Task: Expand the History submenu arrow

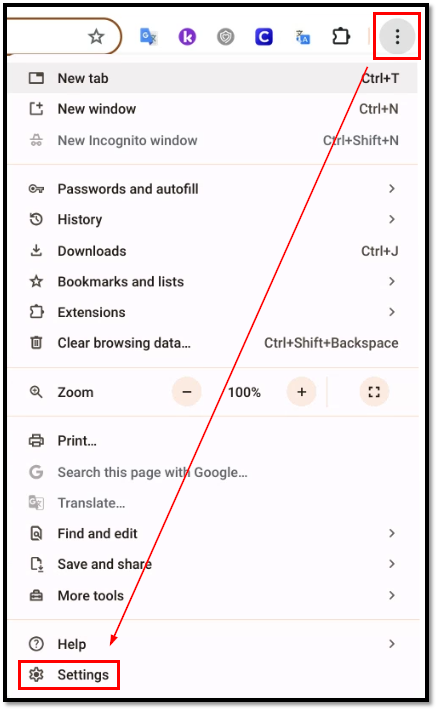Action: click(x=392, y=219)
